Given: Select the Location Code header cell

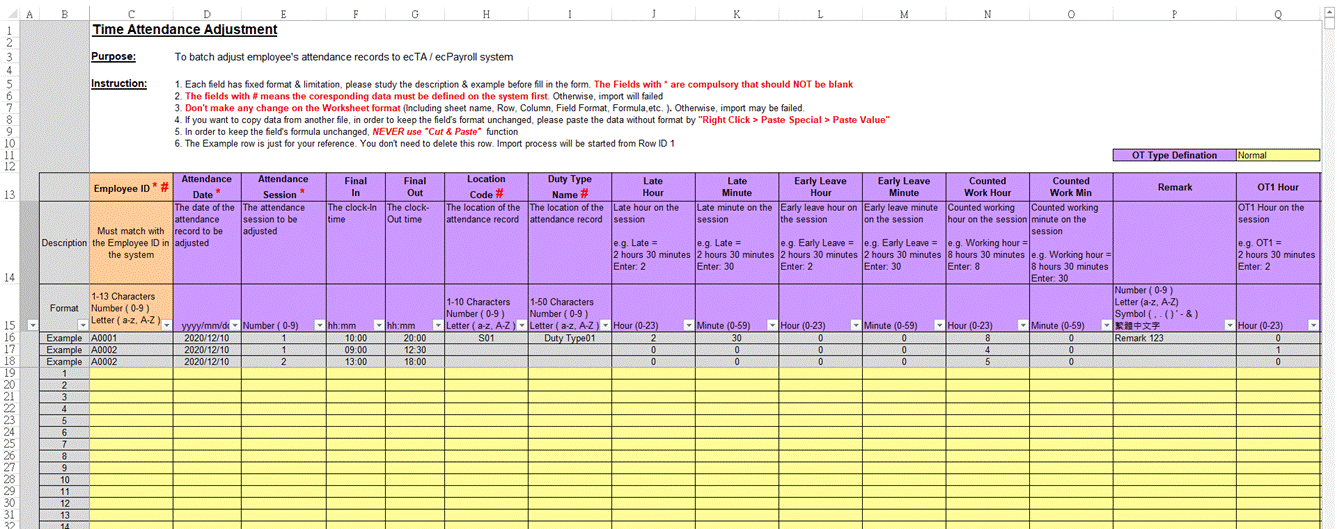Looking at the screenshot, I should (x=485, y=187).
